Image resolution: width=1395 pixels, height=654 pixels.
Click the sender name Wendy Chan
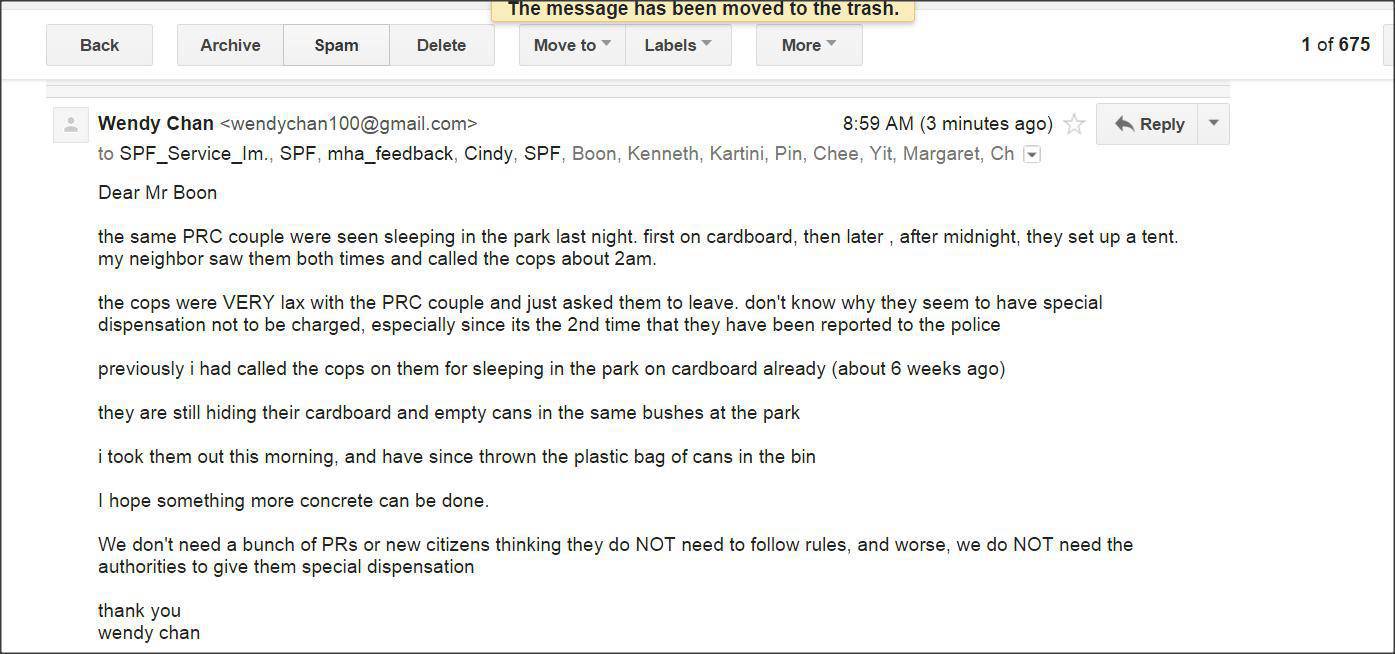(x=156, y=124)
